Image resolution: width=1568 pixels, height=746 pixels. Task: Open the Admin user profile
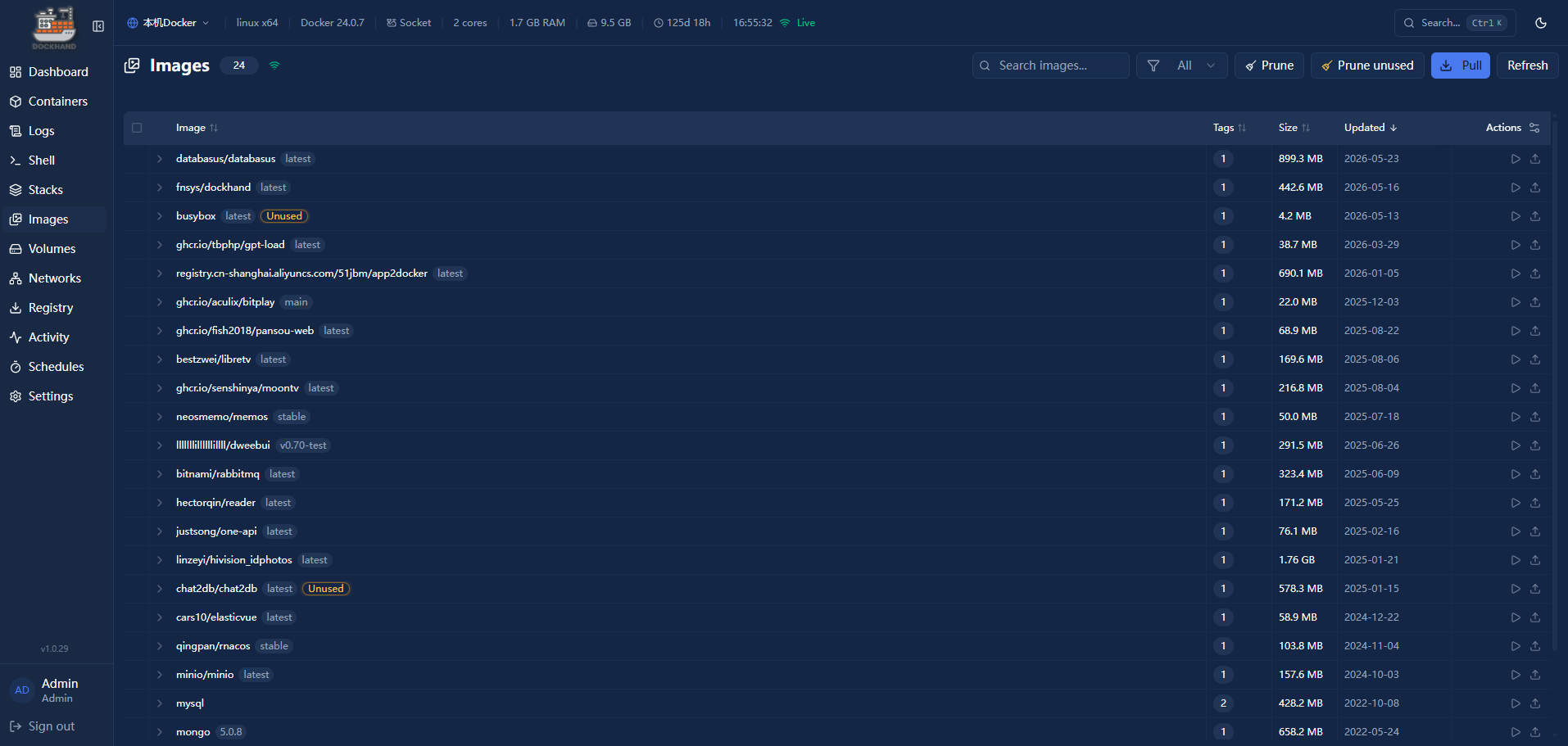click(54, 690)
